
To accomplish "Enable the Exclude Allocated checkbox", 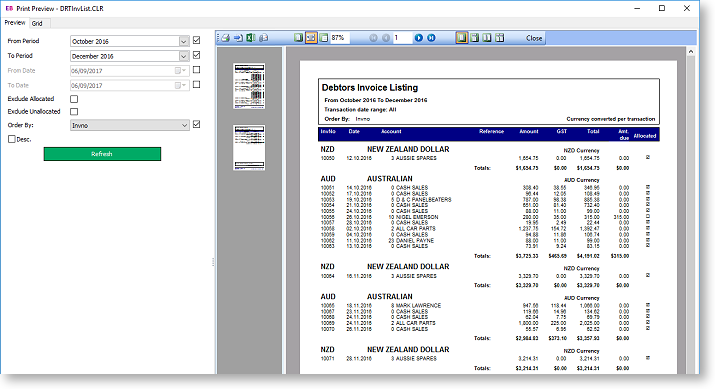I will (74, 99).
